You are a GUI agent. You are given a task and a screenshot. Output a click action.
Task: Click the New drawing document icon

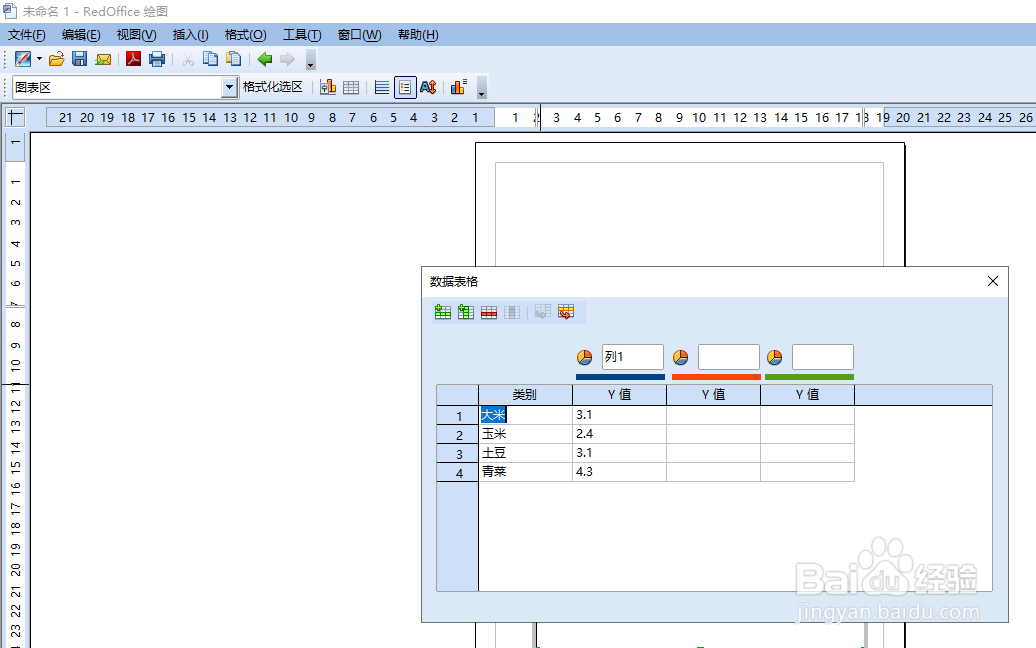click(23, 59)
